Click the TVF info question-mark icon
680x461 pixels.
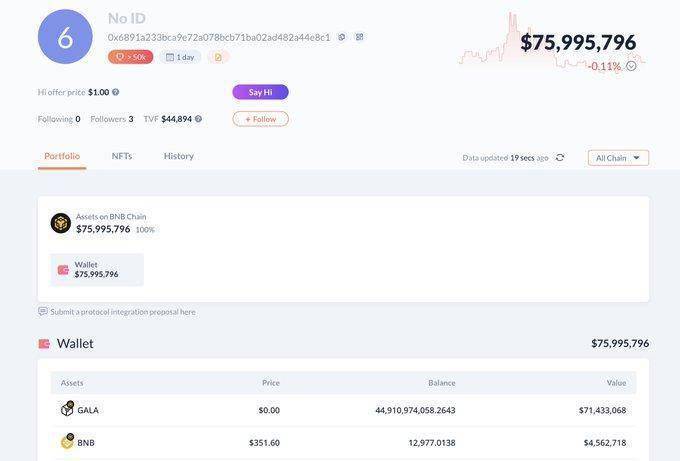click(x=198, y=119)
